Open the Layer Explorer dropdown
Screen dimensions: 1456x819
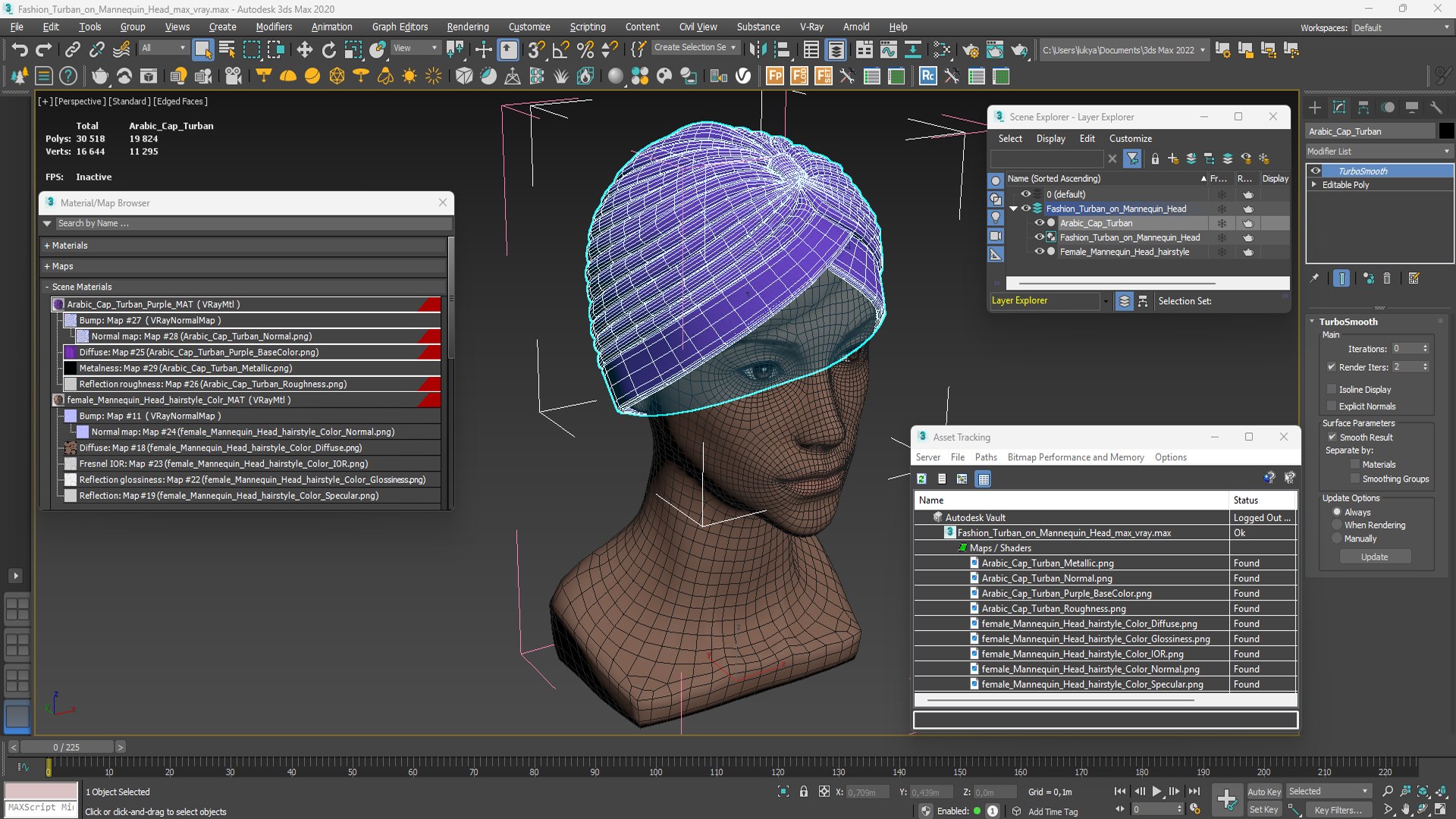tap(1105, 301)
